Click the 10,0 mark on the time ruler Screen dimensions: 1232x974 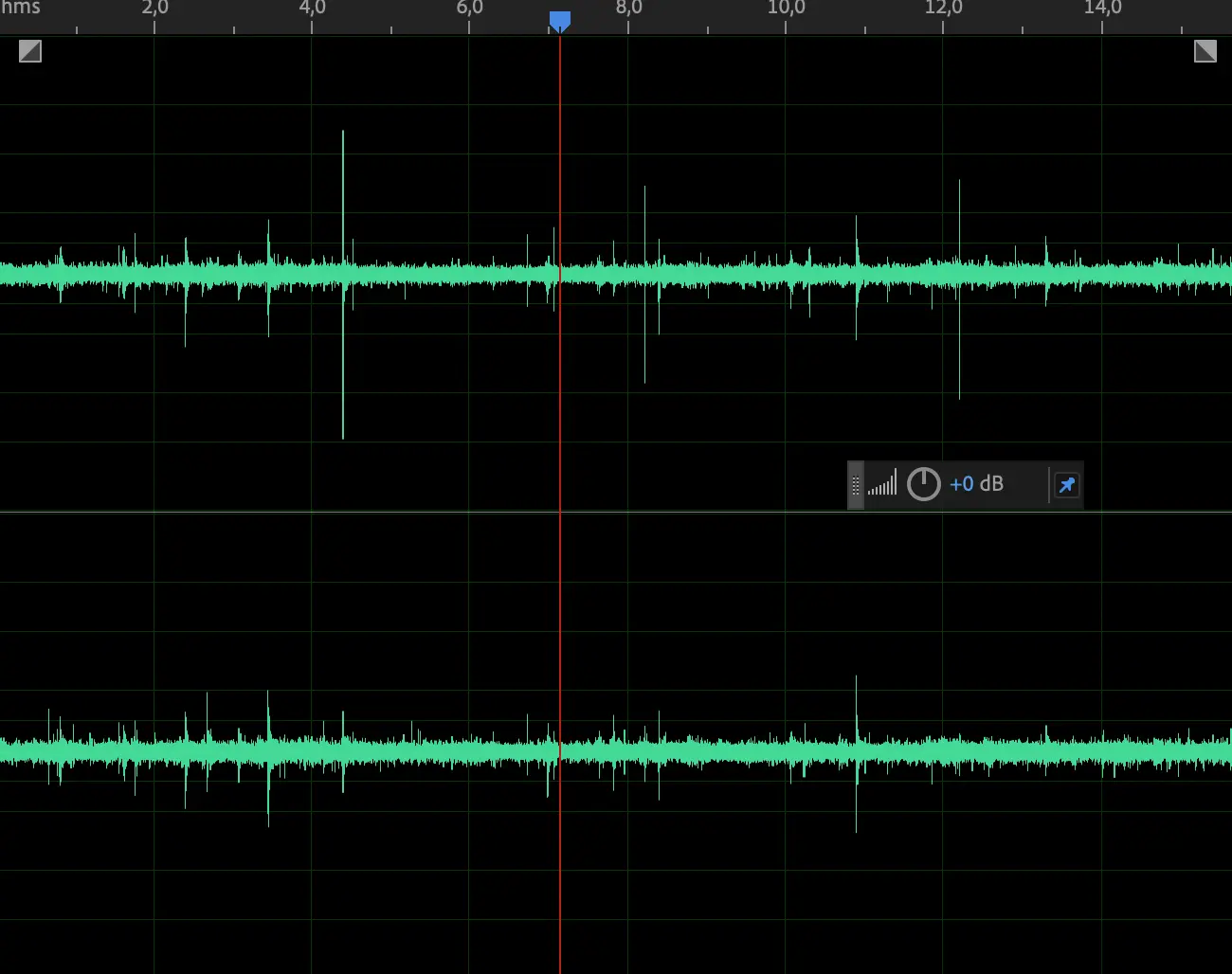point(786,9)
